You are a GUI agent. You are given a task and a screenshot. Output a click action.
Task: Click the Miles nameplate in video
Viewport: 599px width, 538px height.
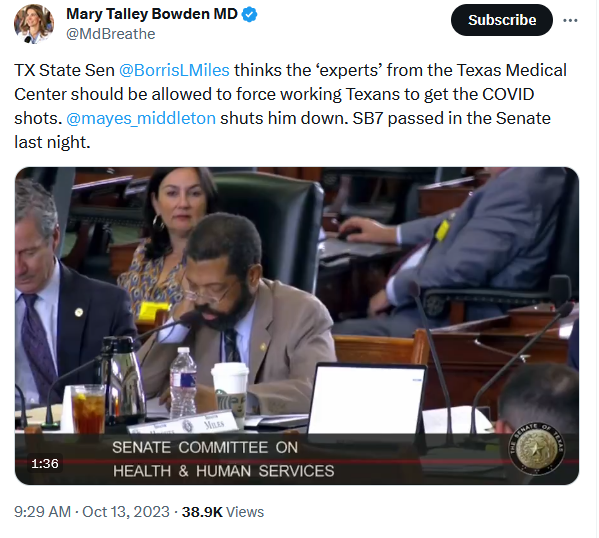click(183, 423)
